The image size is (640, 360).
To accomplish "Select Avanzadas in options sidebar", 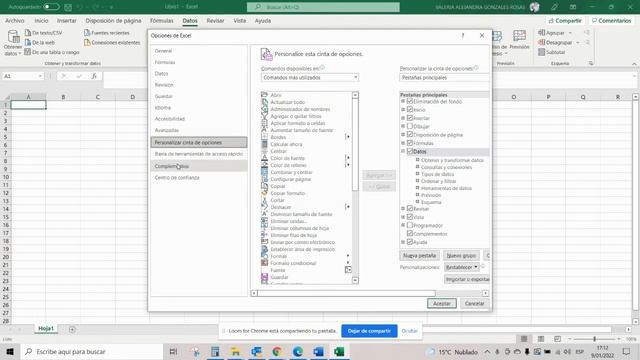I will 199,130.
